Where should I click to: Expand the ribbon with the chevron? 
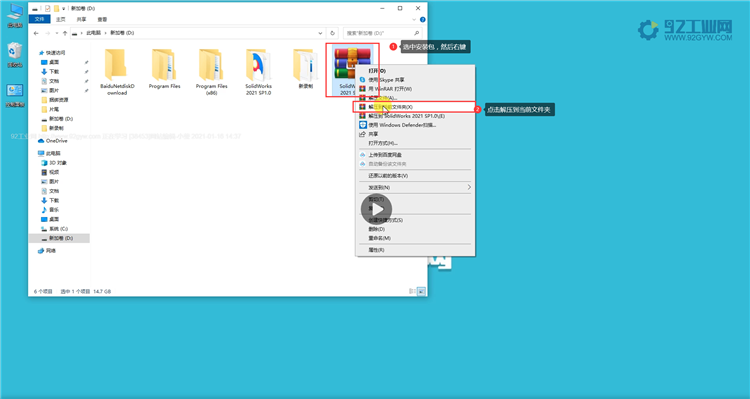414,20
